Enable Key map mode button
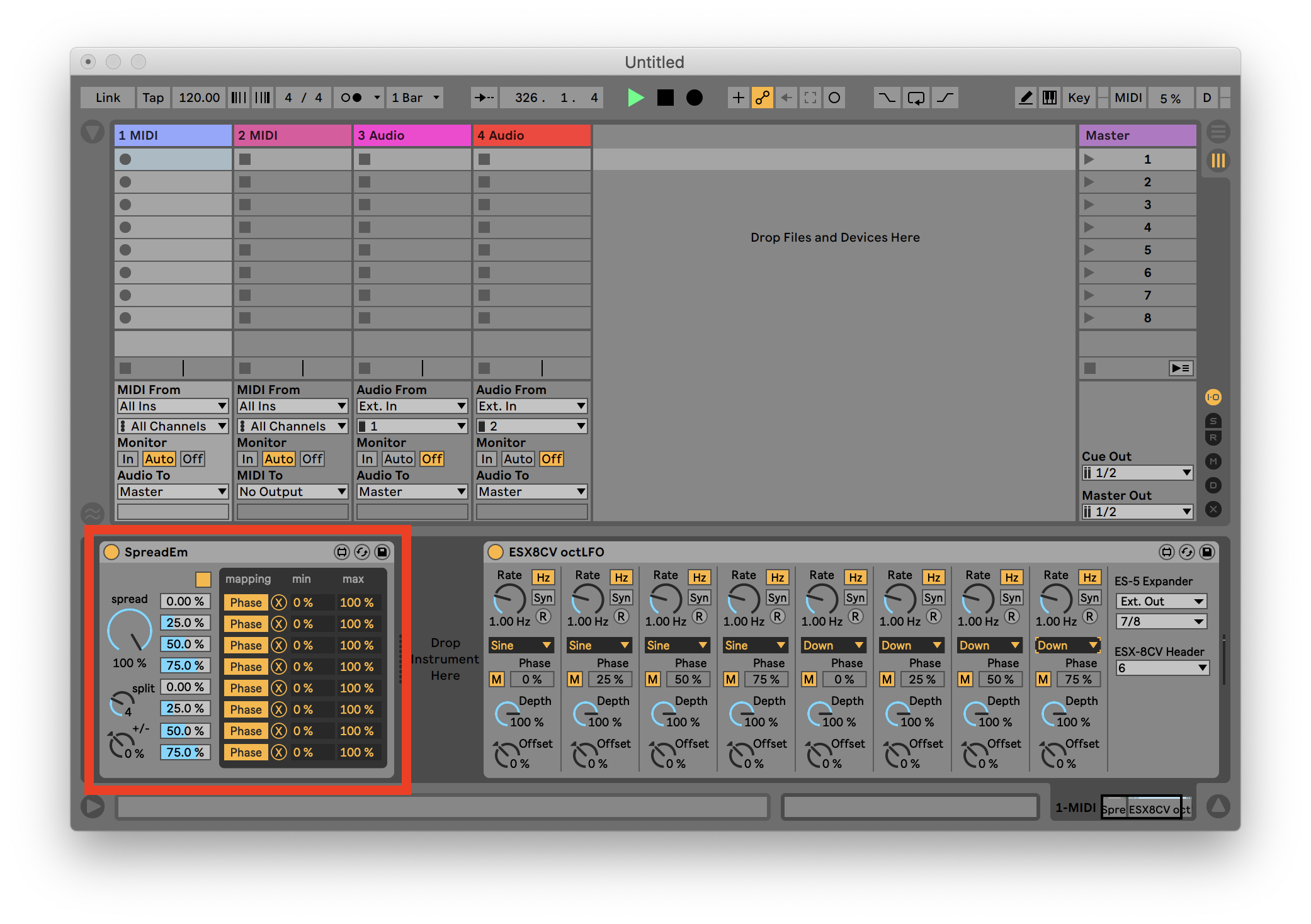Image resolution: width=1311 pixels, height=924 pixels. click(1078, 98)
